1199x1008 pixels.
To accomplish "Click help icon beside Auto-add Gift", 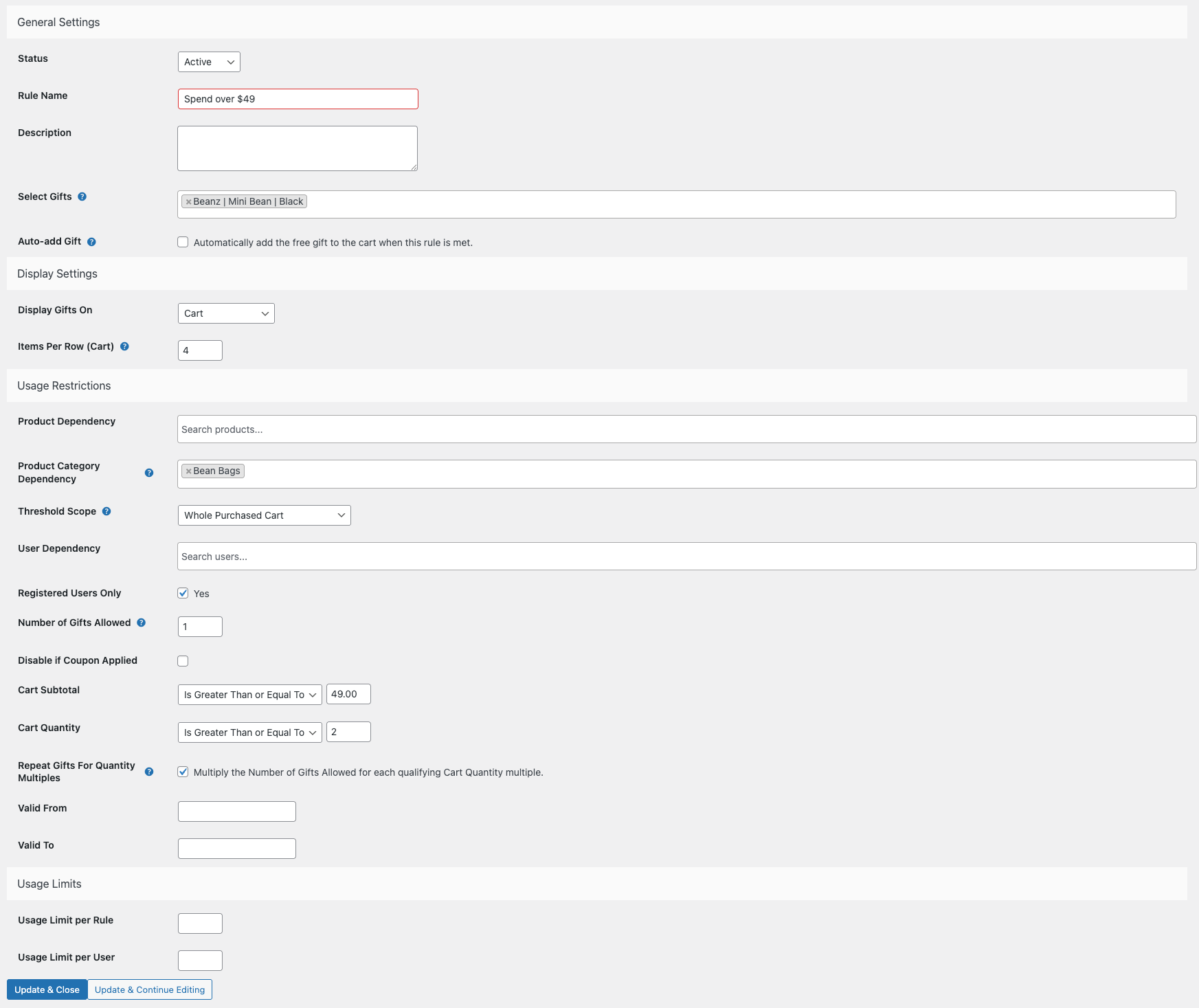I will point(91,242).
